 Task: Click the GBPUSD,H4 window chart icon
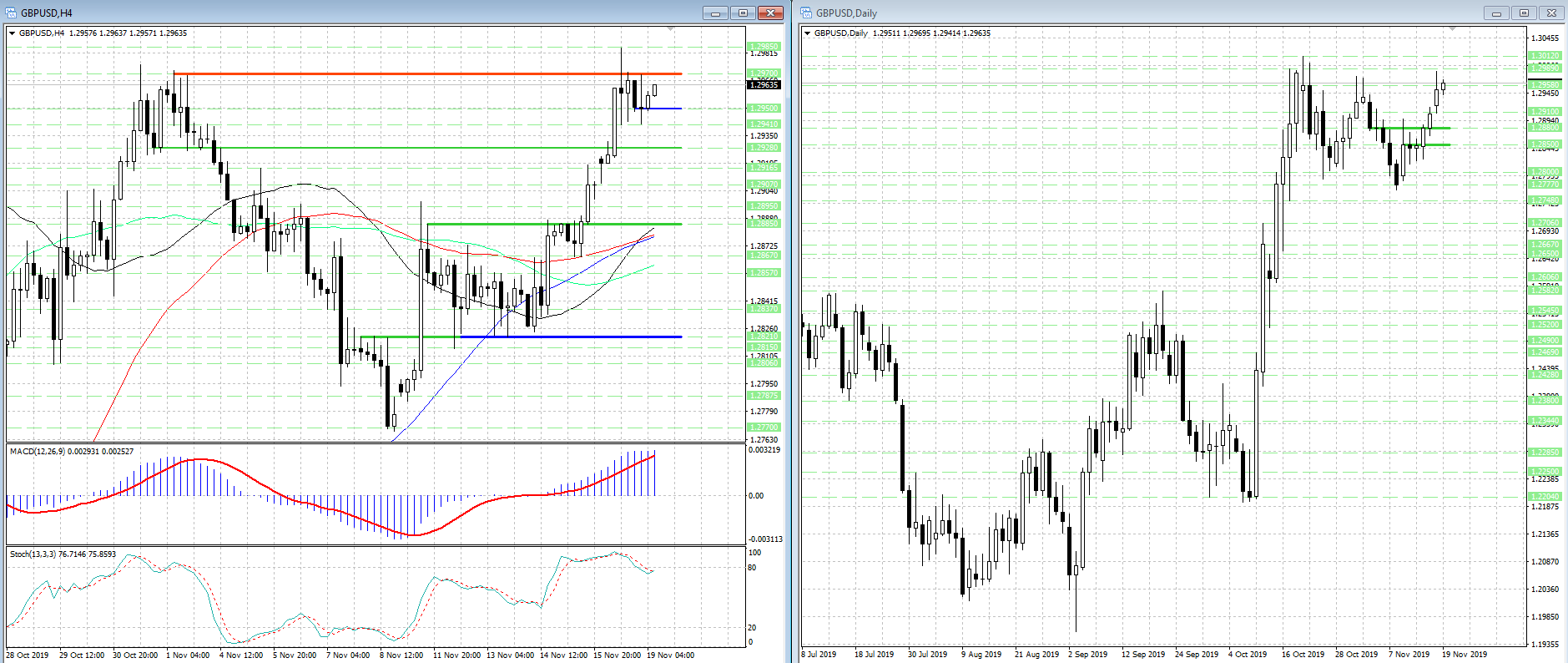[10, 13]
